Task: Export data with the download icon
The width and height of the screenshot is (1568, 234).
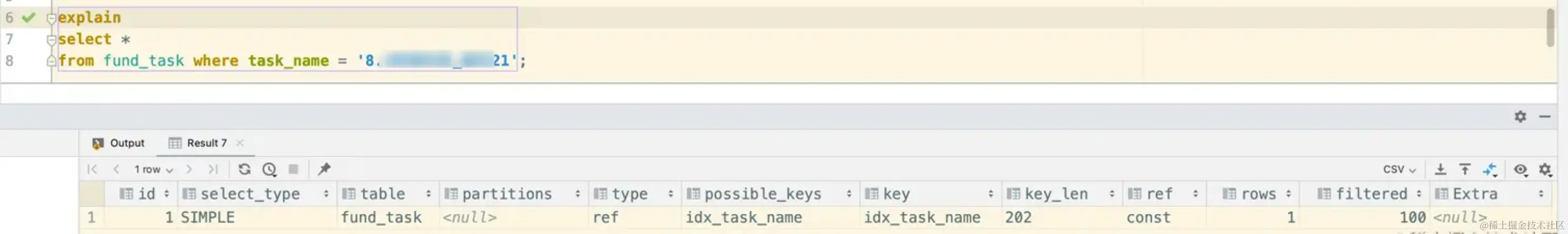Action: 1440,169
